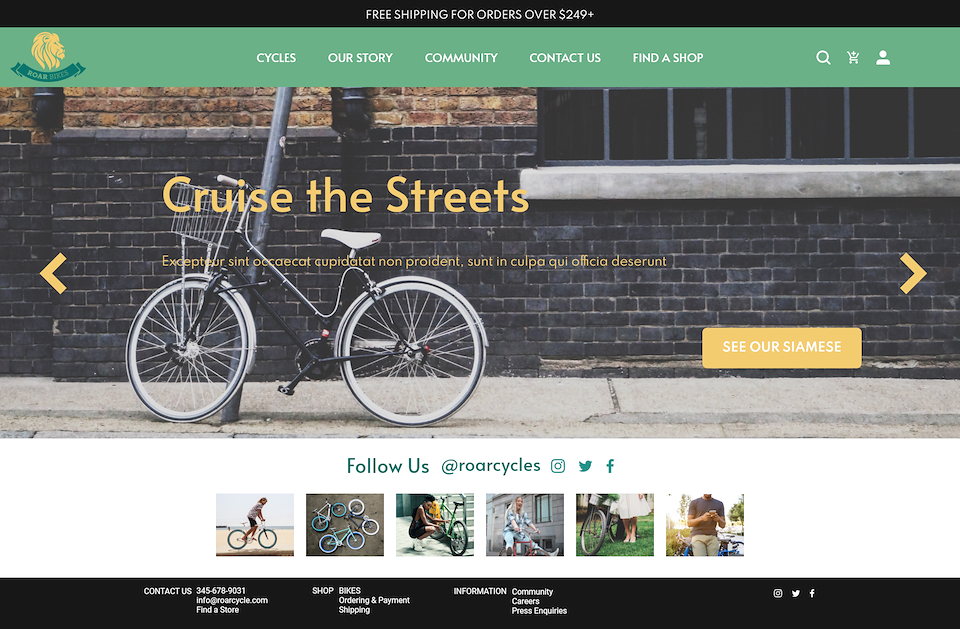Image resolution: width=960 pixels, height=629 pixels.
Task: Open the Cycles menu item
Action: 276,58
